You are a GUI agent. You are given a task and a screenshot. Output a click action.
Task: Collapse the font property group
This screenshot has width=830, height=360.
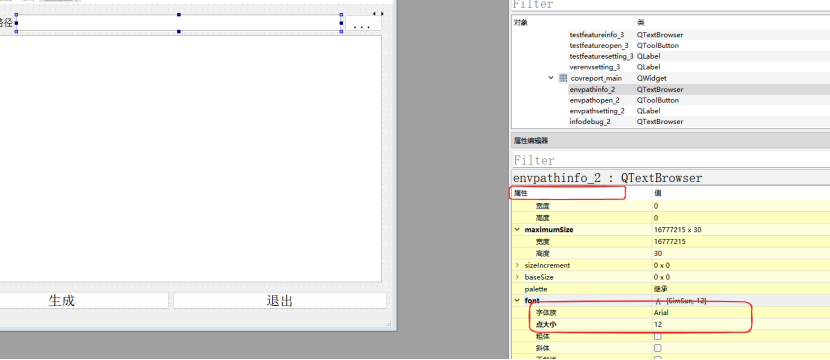point(517,301)
